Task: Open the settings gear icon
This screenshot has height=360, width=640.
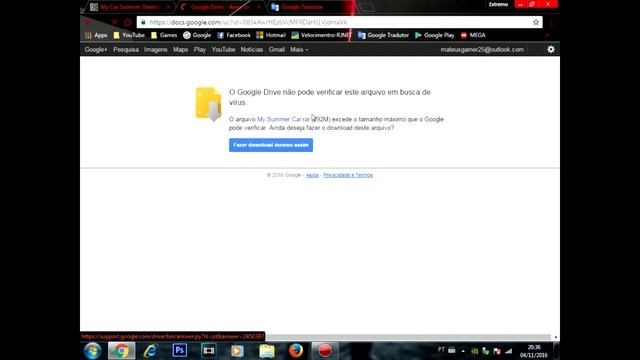Action: click(551, 49)
